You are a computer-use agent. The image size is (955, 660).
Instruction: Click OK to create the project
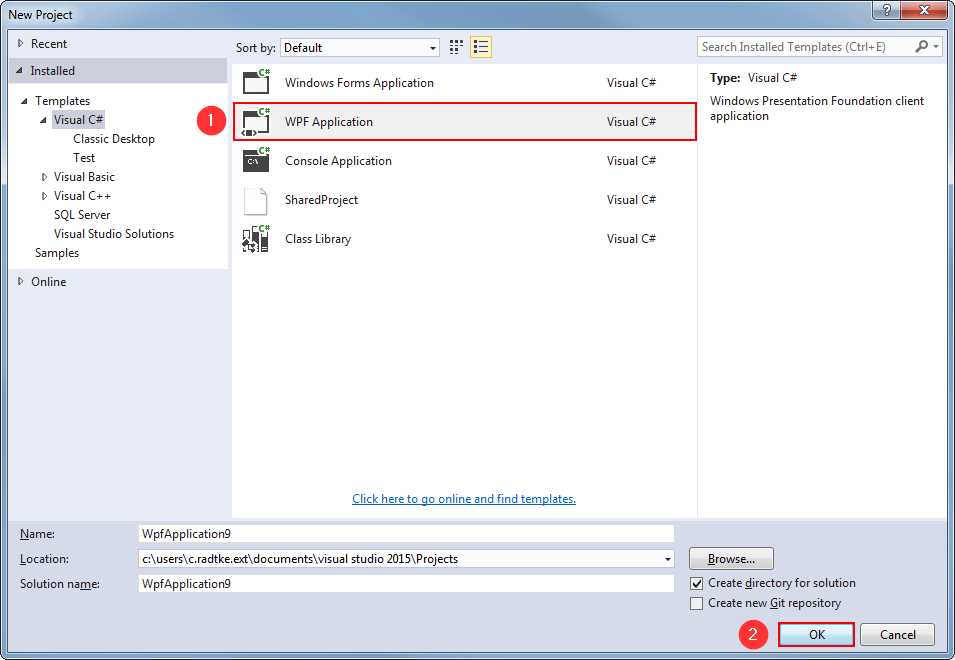pyautogui.click(x=816, y=634)
